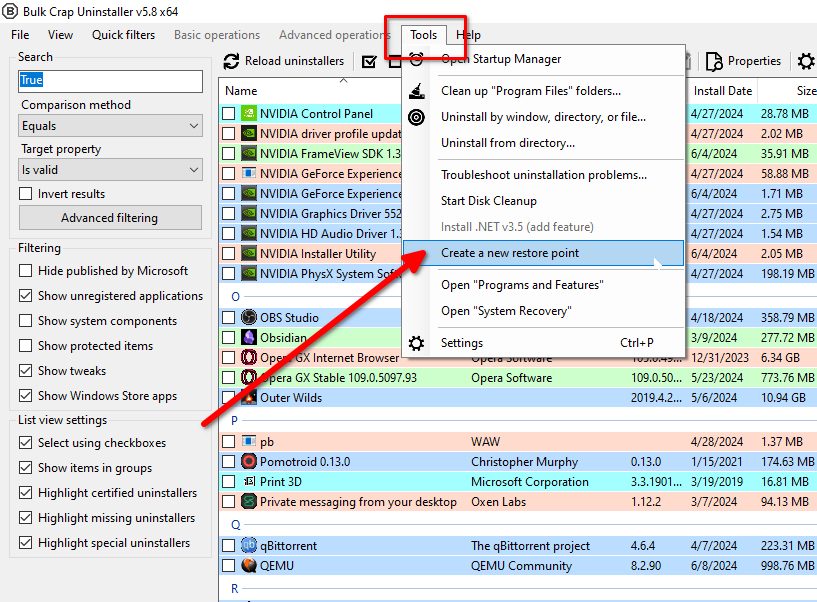
Task: Sort by the Install Date column header
Action: 723,91
